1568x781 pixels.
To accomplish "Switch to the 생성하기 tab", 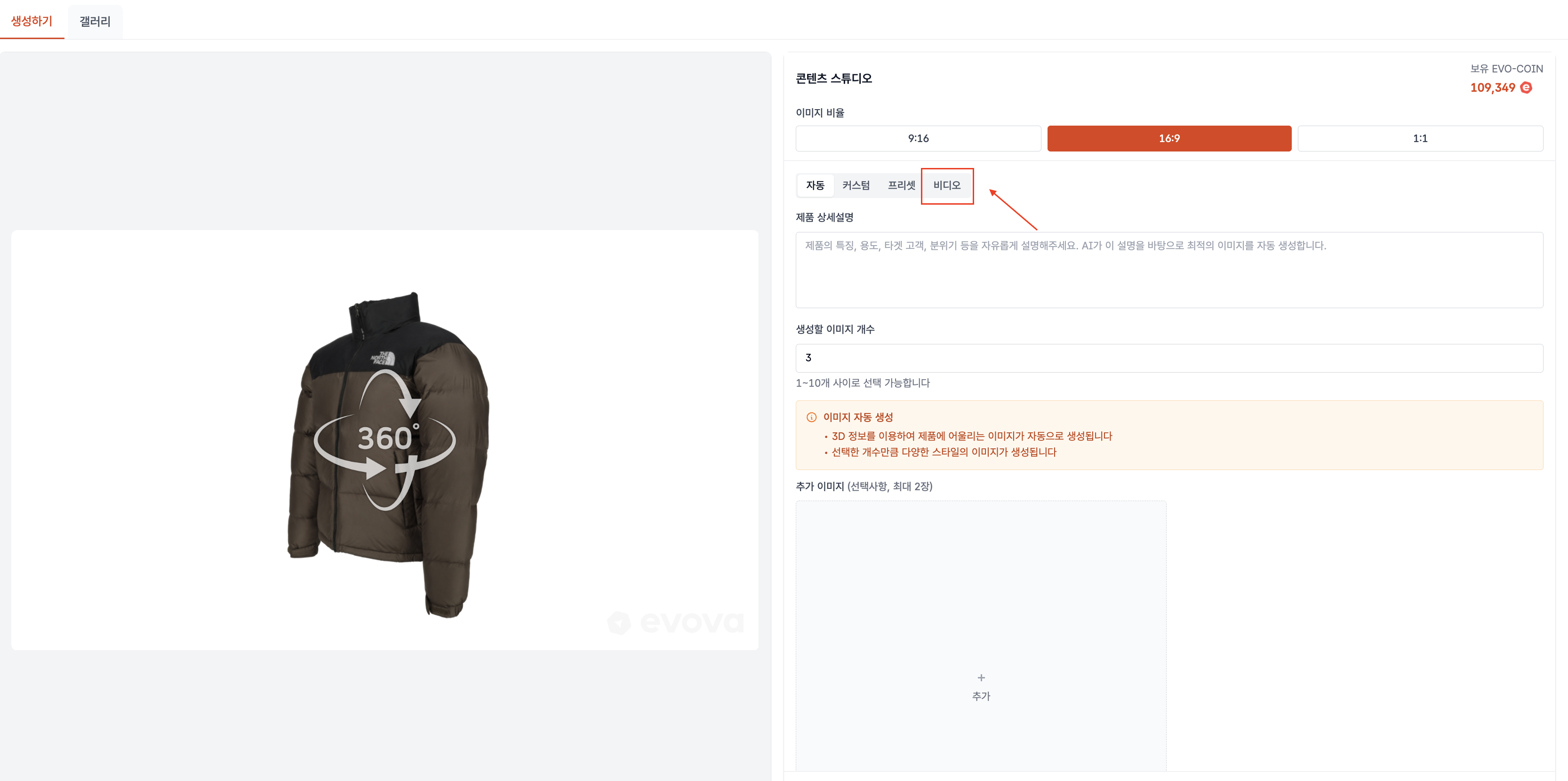I will [32, 21].
